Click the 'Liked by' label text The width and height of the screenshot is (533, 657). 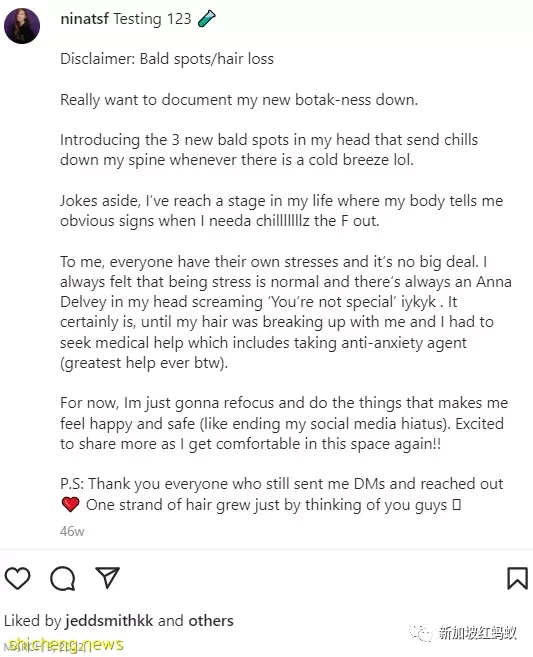pos(33,621)
